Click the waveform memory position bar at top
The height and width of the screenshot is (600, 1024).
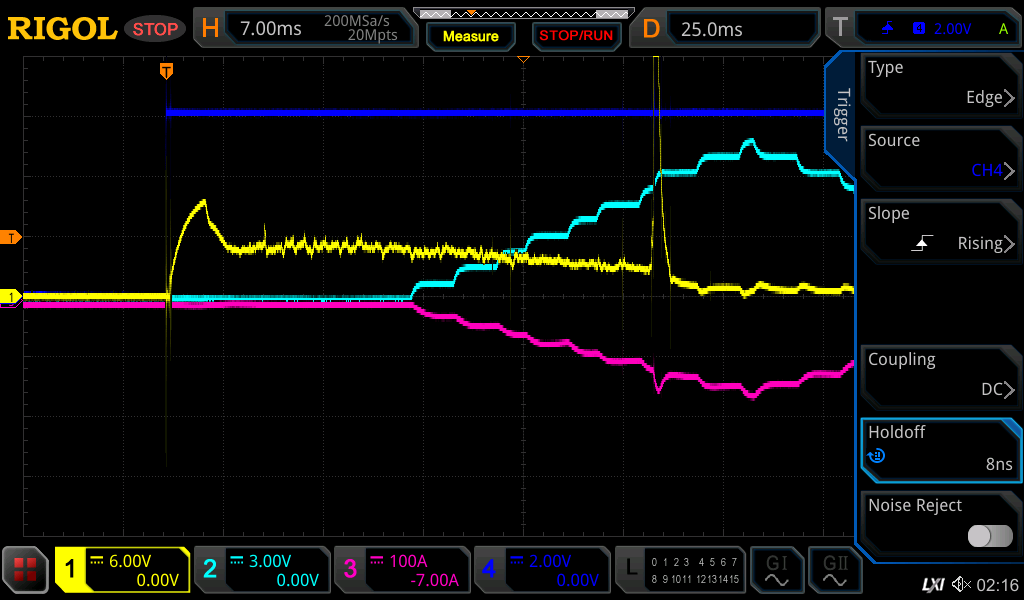tap(522, 14)
